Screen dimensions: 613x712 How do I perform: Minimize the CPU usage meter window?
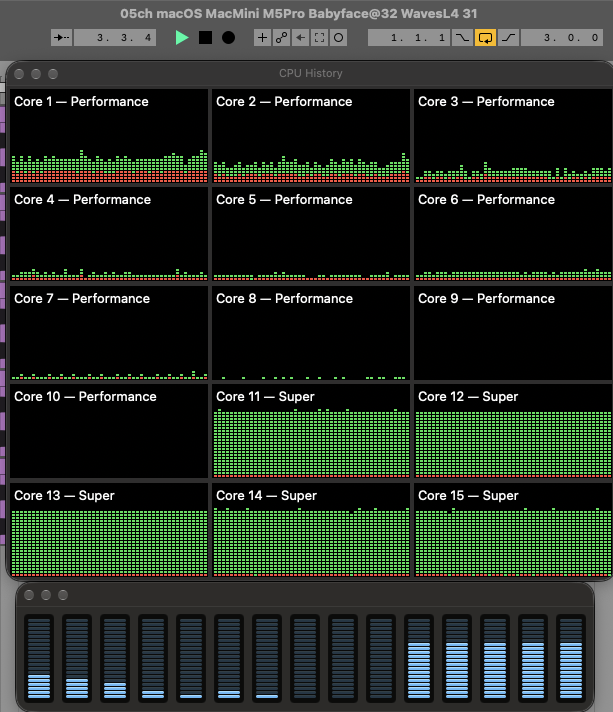(x=46, y=595)
